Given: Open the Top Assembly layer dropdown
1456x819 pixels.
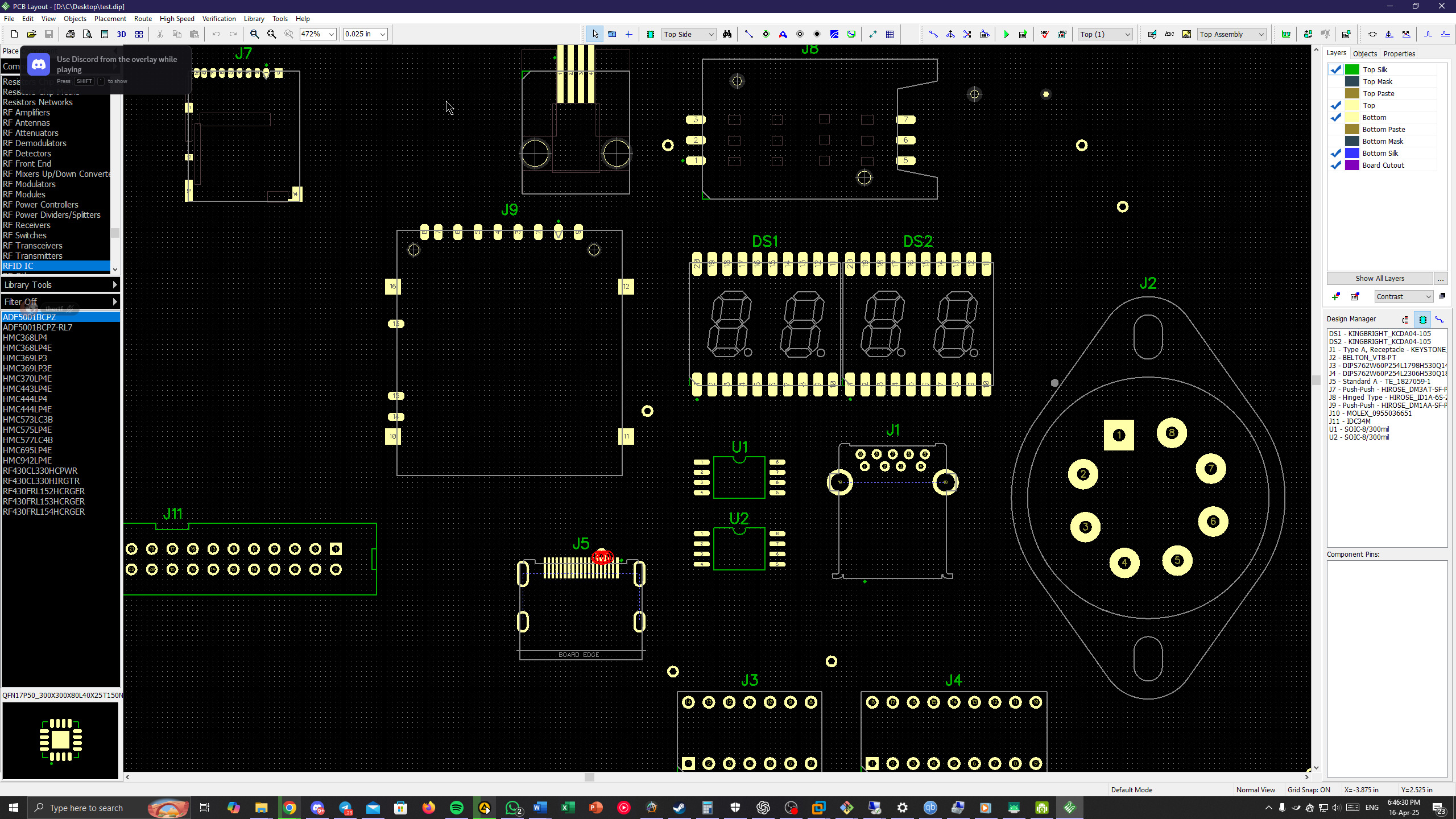Looking at the screenshot, I should tap(1261, 34).
